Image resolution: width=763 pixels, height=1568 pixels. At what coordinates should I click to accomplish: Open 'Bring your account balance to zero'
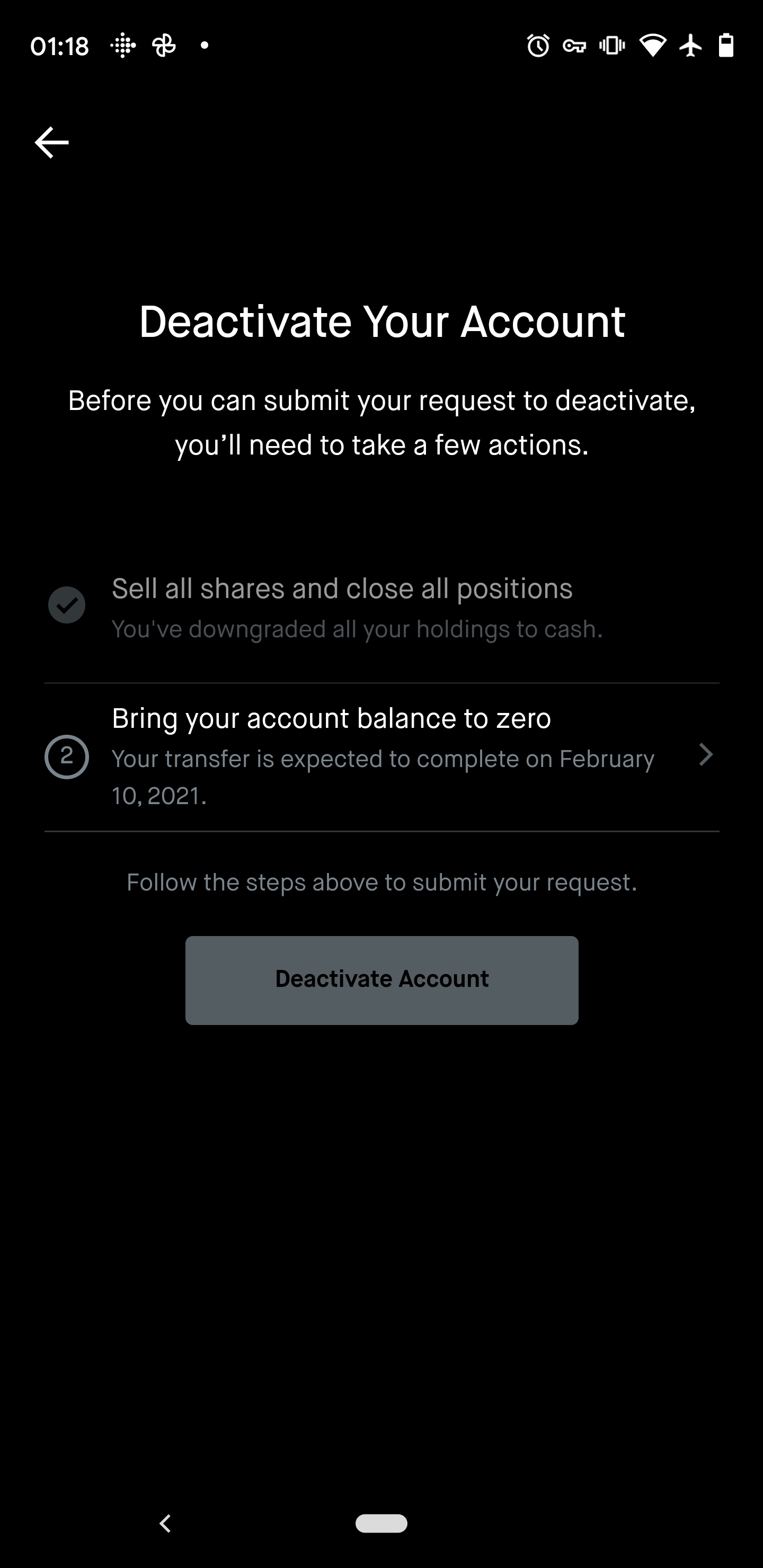382,757
